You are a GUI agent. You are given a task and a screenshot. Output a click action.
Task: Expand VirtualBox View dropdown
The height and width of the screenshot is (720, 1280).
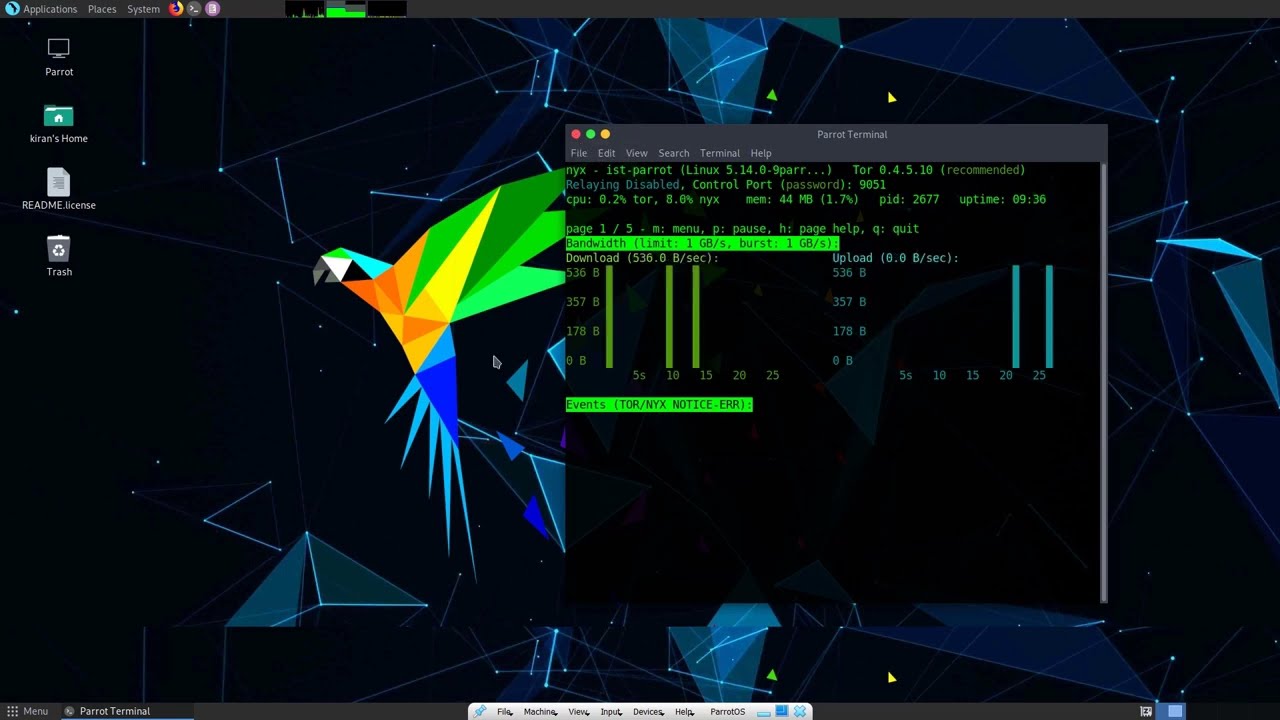point(579,711)
